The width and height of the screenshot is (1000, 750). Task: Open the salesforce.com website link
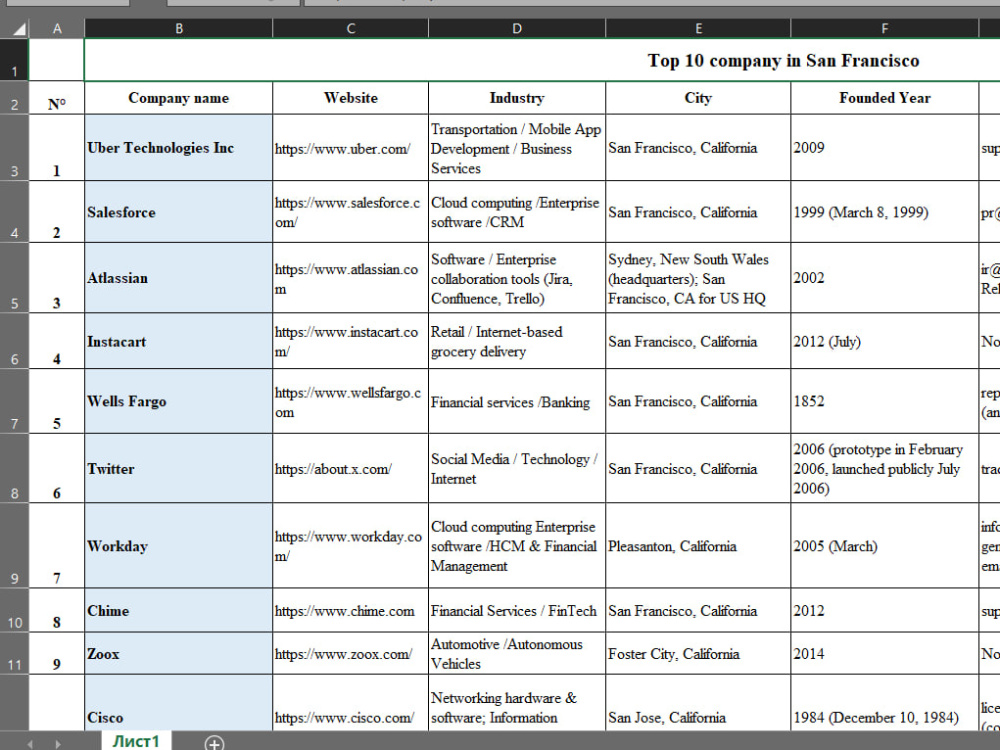point(348,212)
